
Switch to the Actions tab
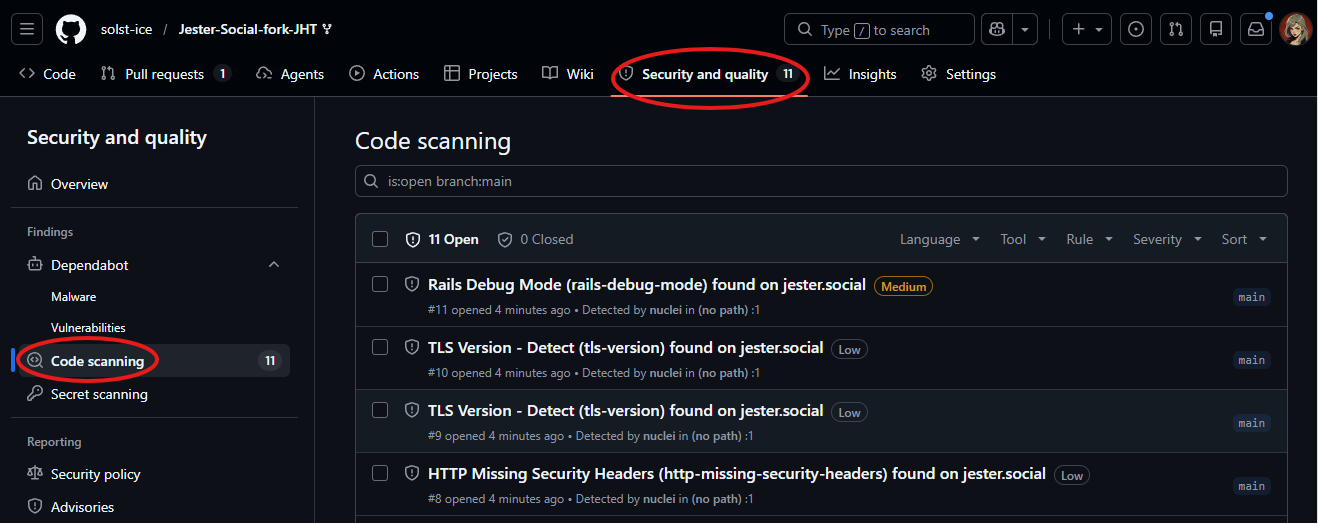(384, 74)
